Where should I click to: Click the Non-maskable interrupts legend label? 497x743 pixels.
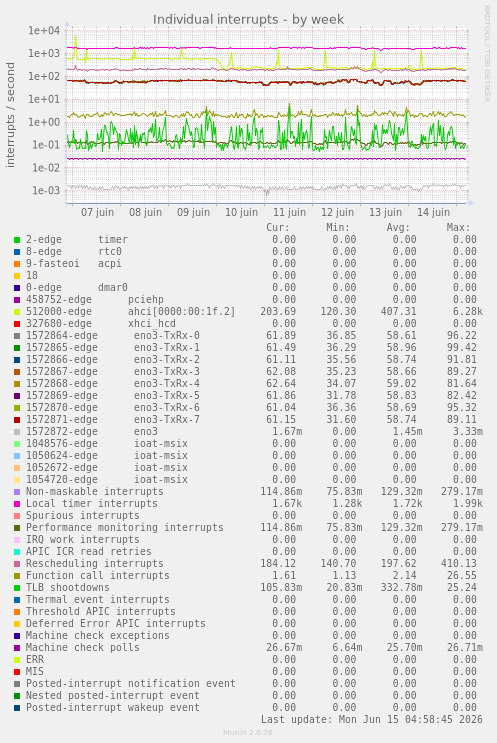pyautogui.click(x=95, y=491)
